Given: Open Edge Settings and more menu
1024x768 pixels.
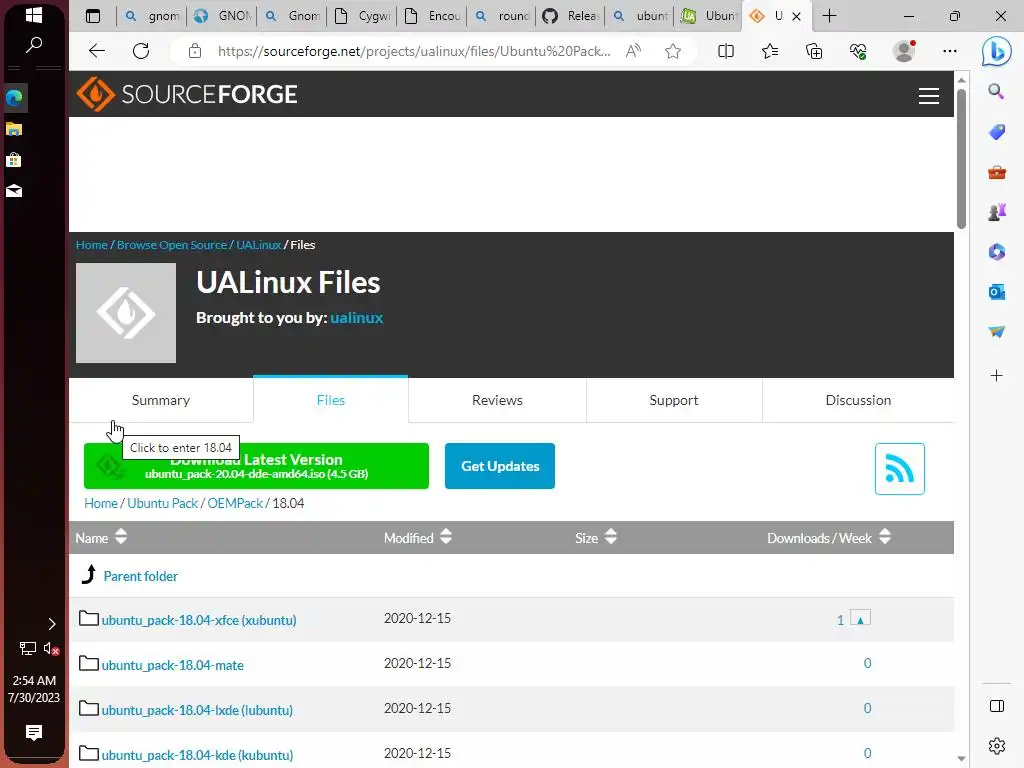Looking at the screenshot, I should [950, 51].
